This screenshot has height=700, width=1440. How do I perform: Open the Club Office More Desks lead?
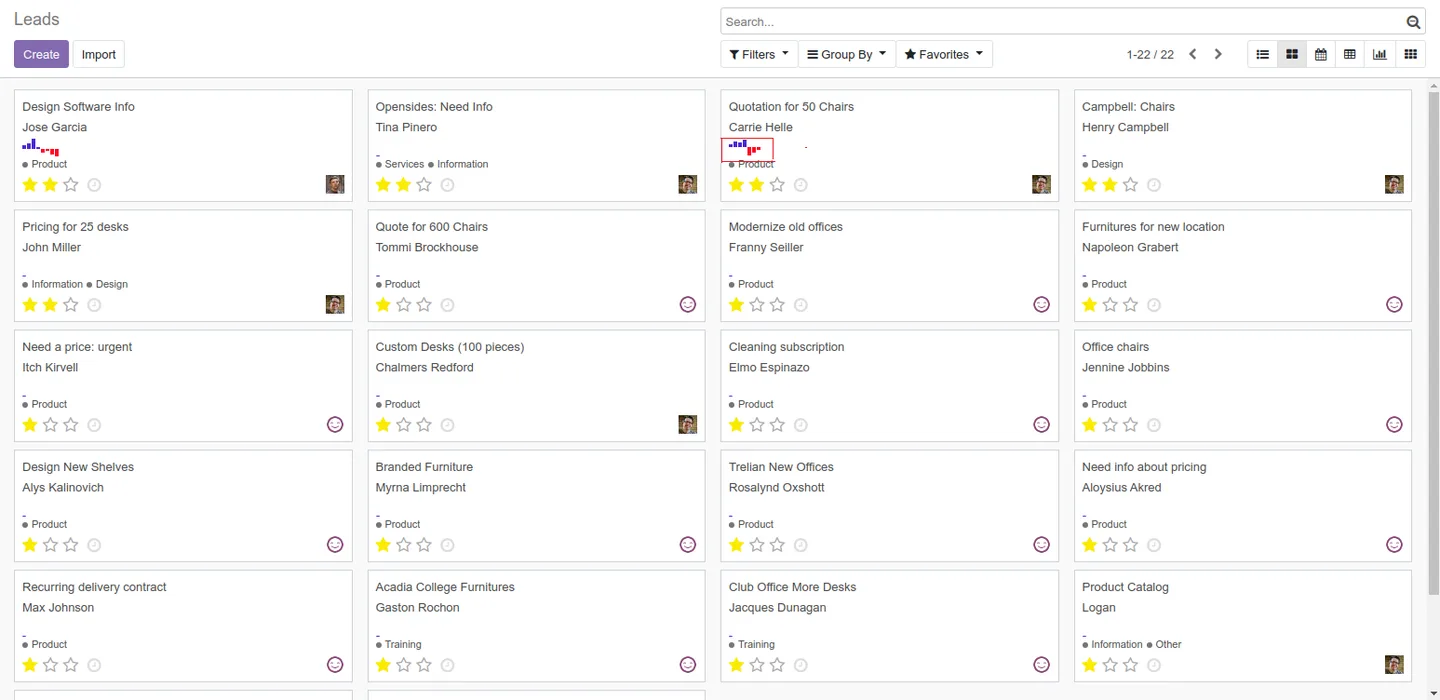[x=792, y=587]
